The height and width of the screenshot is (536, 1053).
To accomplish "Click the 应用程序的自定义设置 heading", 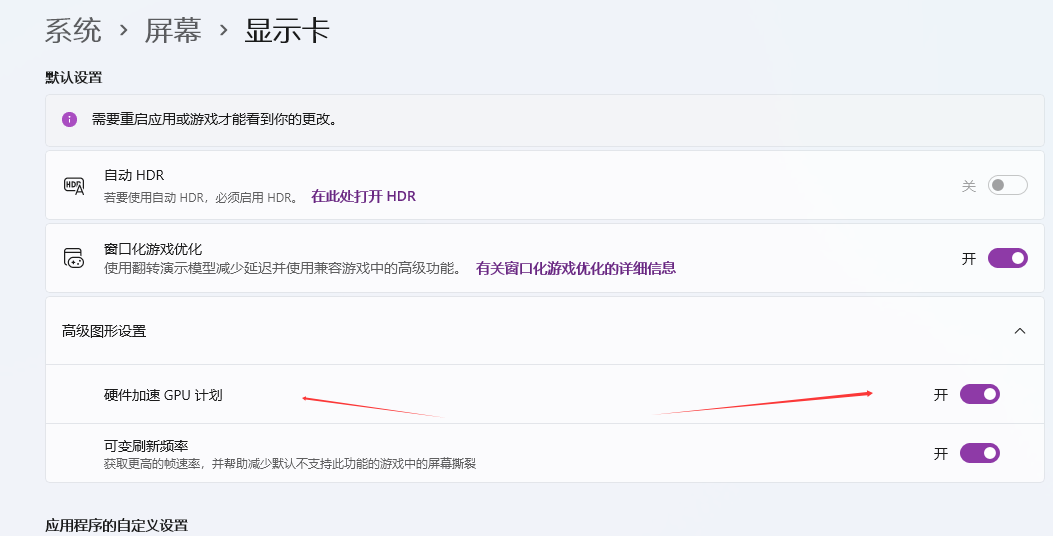I will (x=116, y=525).
